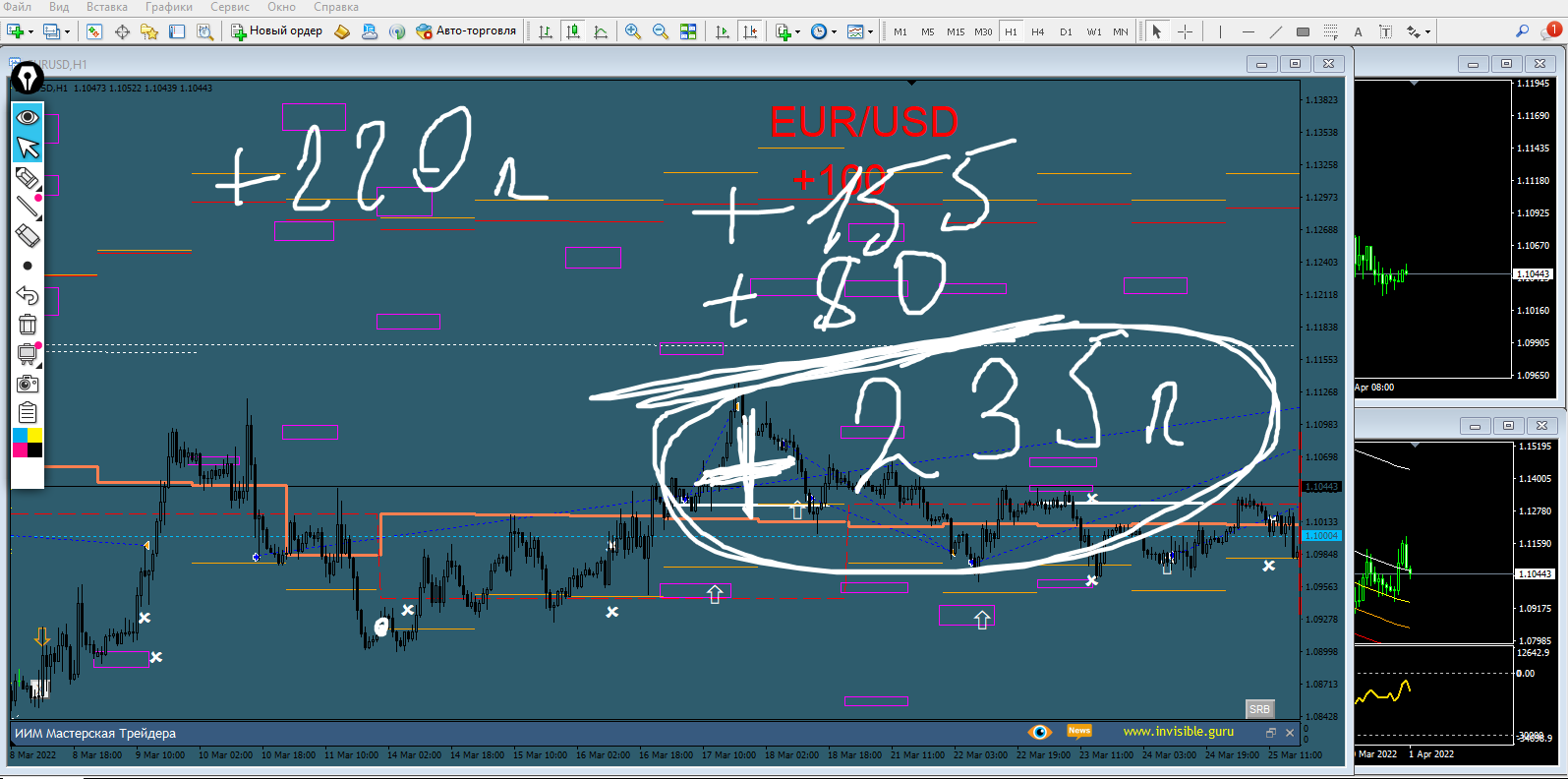
Task: Select the Fibonacci retracement tool
Action: (x=1330, y=31)
